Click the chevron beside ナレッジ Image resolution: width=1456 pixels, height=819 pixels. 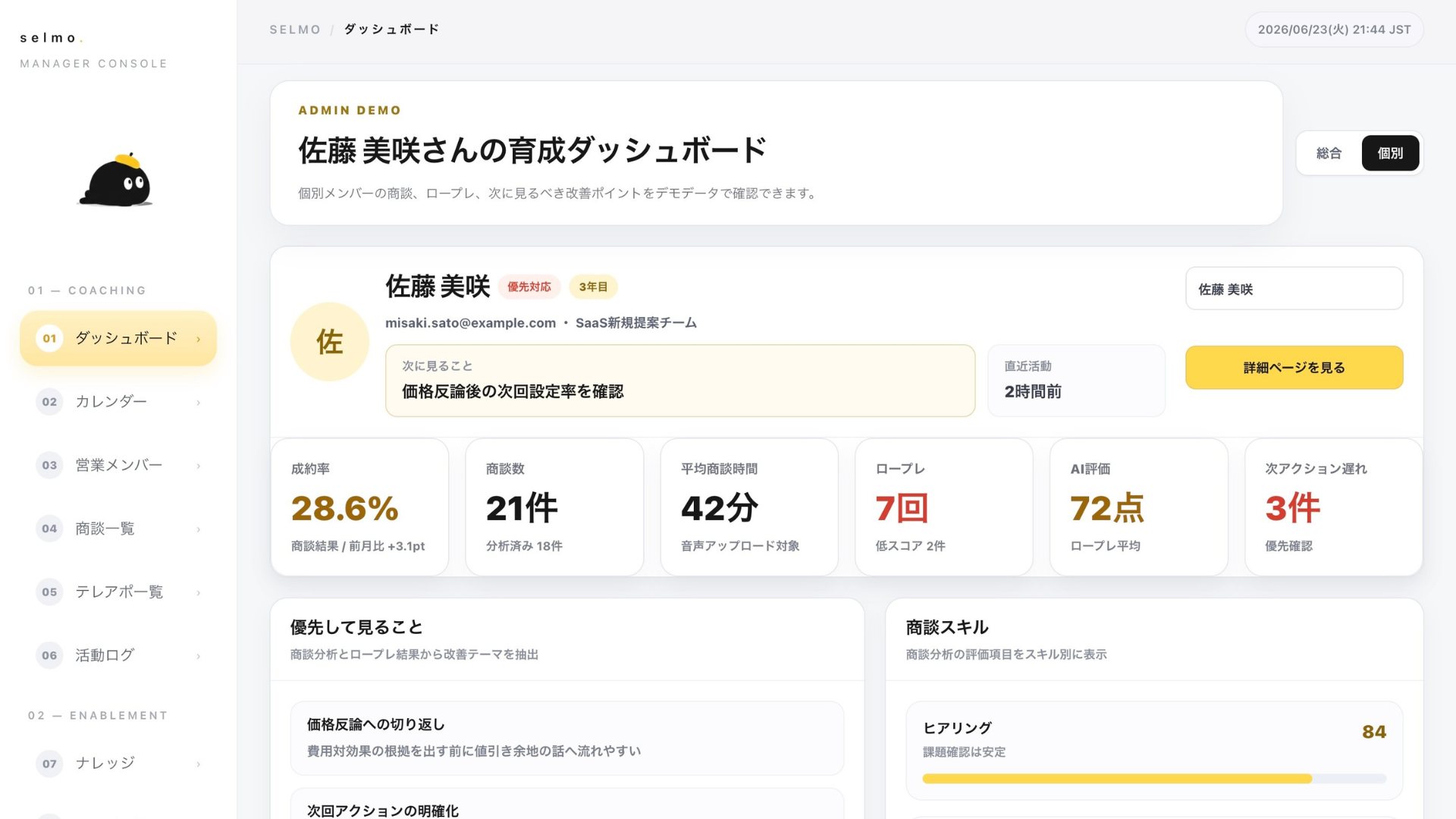[199, 764]
